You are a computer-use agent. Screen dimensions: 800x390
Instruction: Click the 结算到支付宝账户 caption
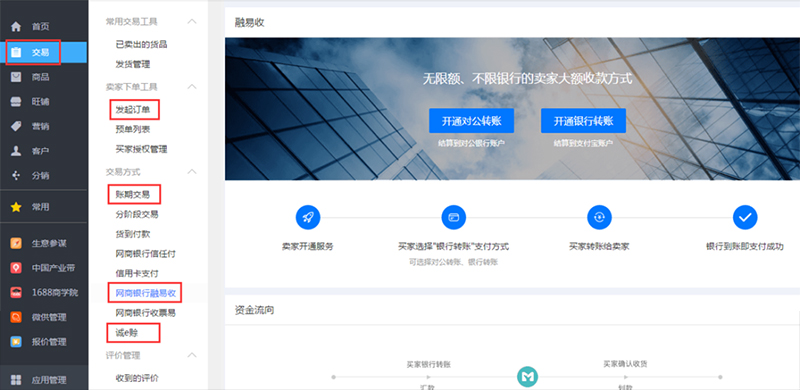click(583, 143)
